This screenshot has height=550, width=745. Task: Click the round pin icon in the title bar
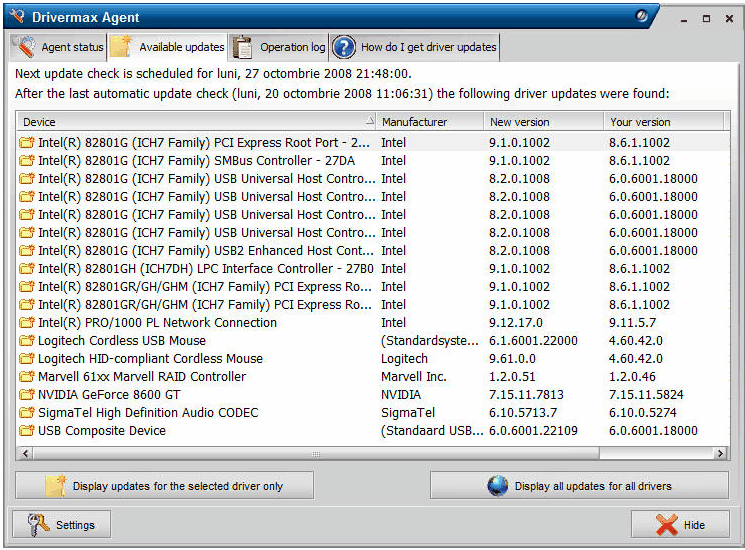tap(644, 16)
